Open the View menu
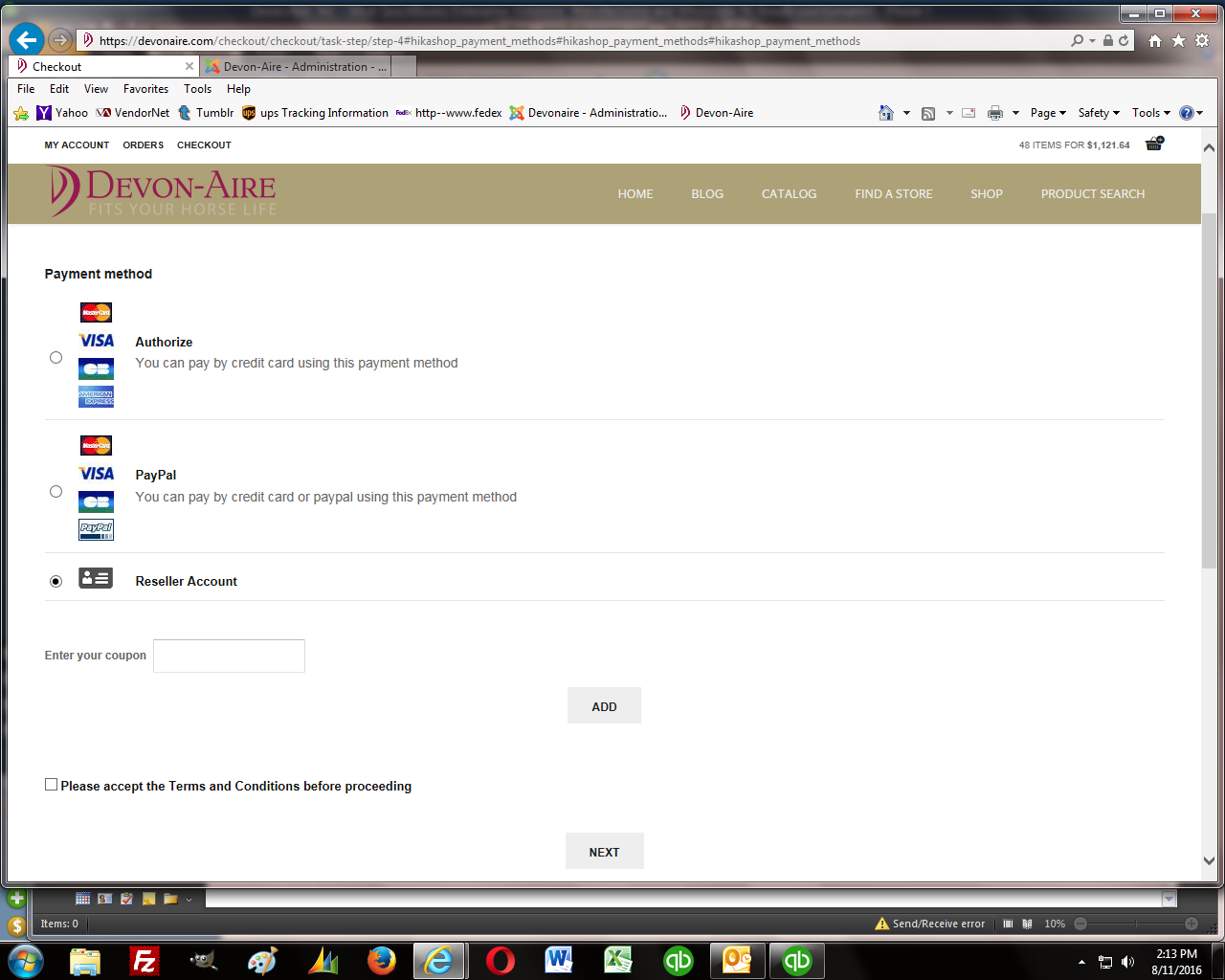1225x980 pixels. coord(96,89)
